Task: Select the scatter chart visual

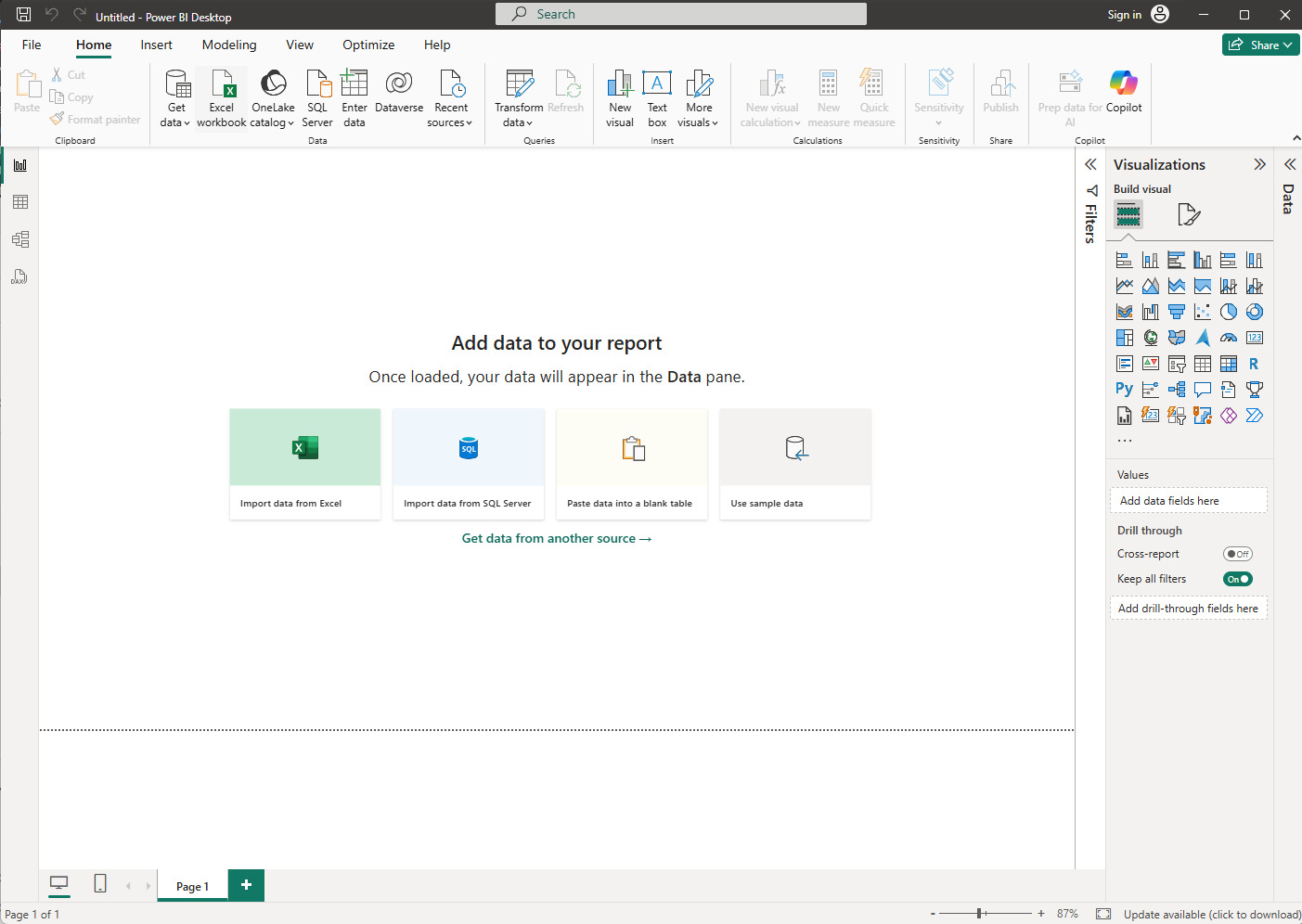Action: pyautogui.click(x=1203, y=312)
